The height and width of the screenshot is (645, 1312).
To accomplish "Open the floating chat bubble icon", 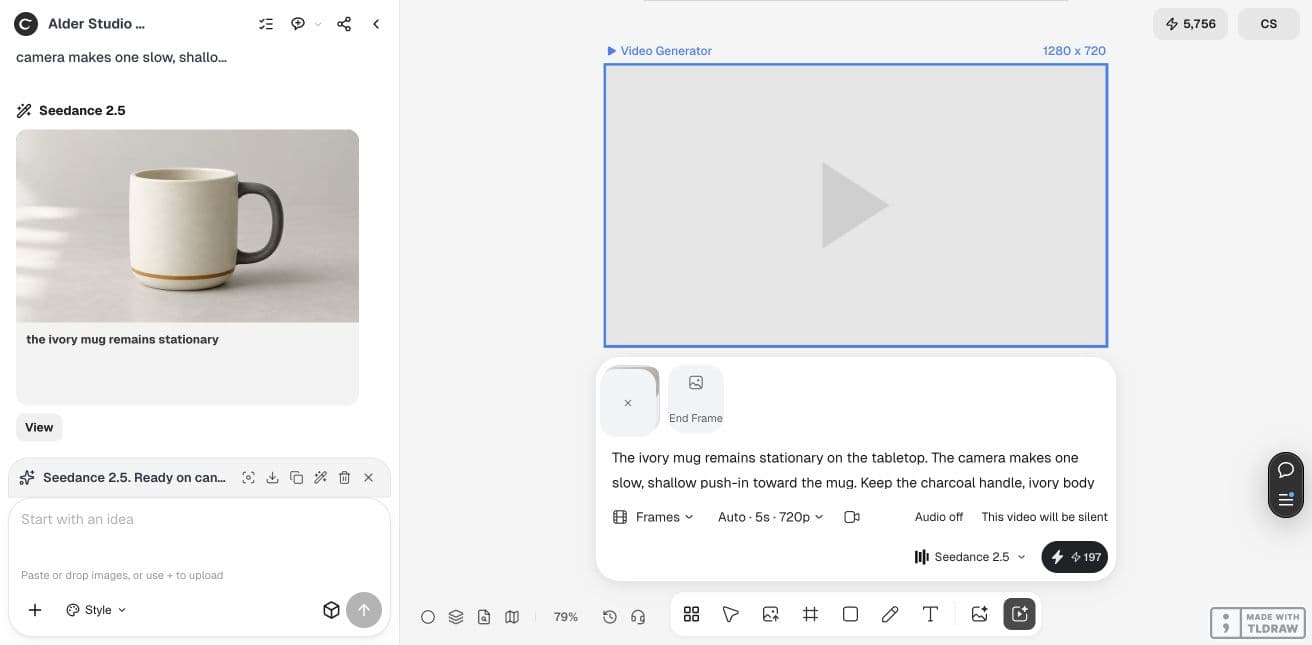I will 1286,469.
